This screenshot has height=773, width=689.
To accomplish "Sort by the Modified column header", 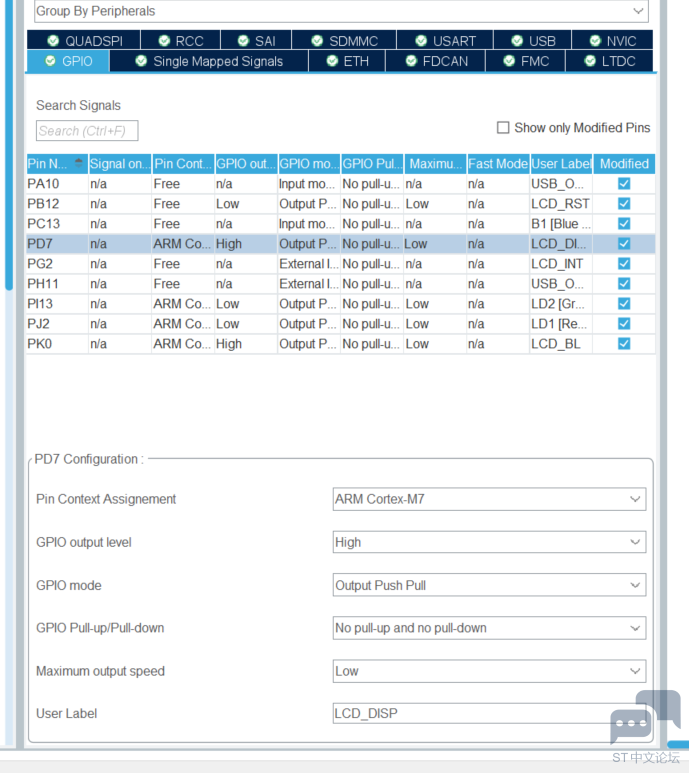I will pyautogui.click(x=624, y=164).
